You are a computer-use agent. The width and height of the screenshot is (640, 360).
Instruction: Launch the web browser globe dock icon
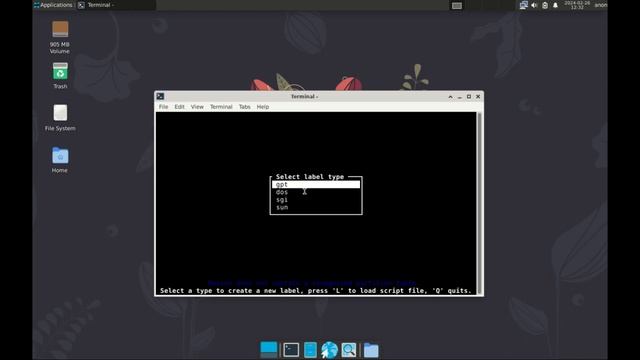329,350
